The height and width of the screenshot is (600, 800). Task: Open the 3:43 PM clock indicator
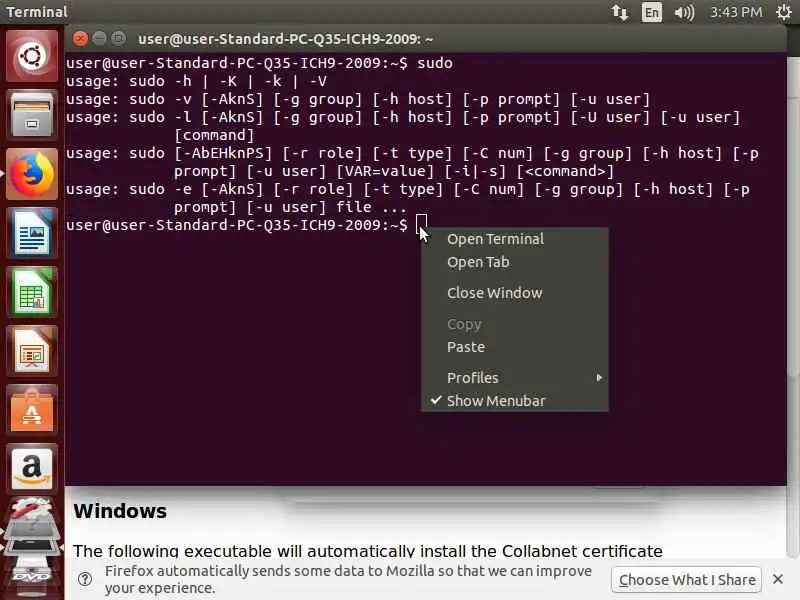(x=736, y=12)
